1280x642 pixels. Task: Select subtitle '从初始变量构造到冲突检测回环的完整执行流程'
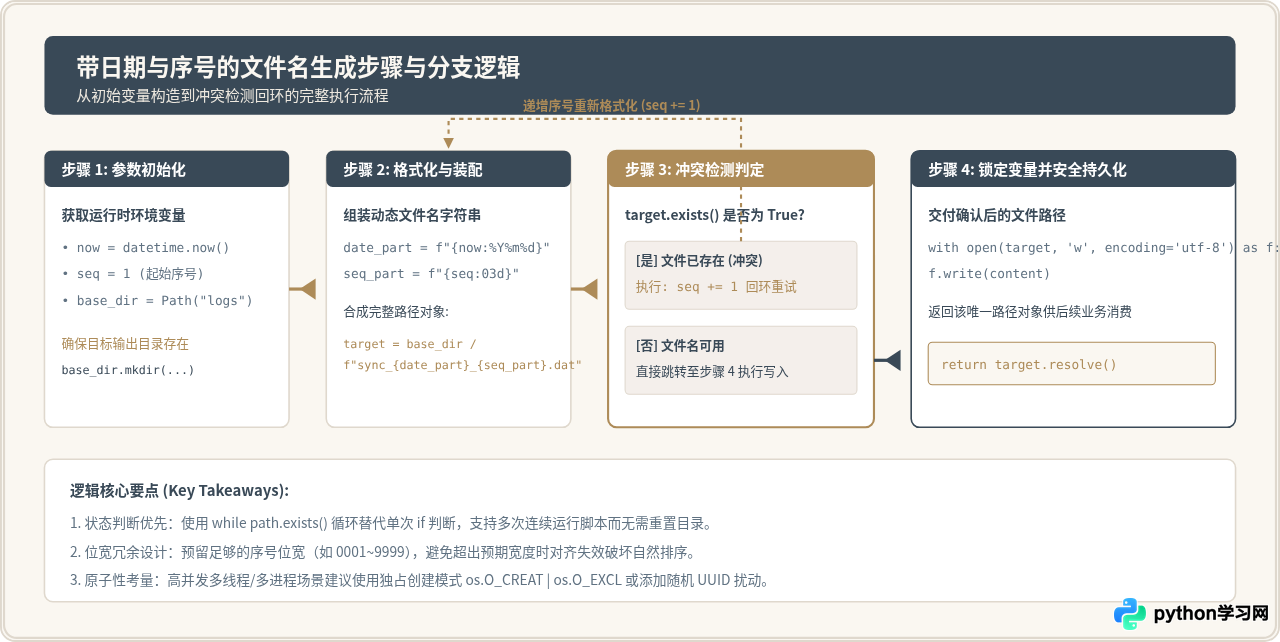click(232, 96)
